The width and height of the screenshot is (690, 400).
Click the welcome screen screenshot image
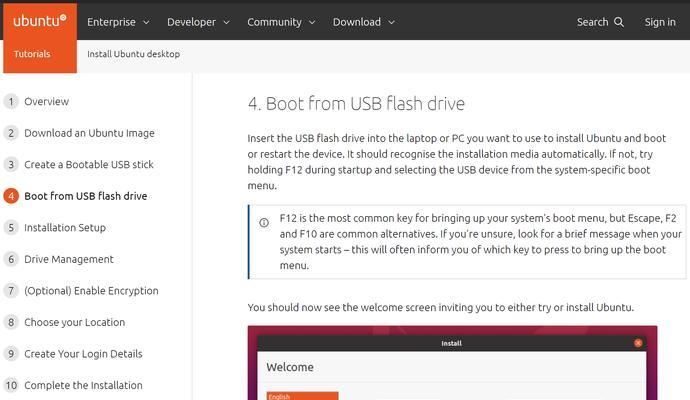pos(452,363)
